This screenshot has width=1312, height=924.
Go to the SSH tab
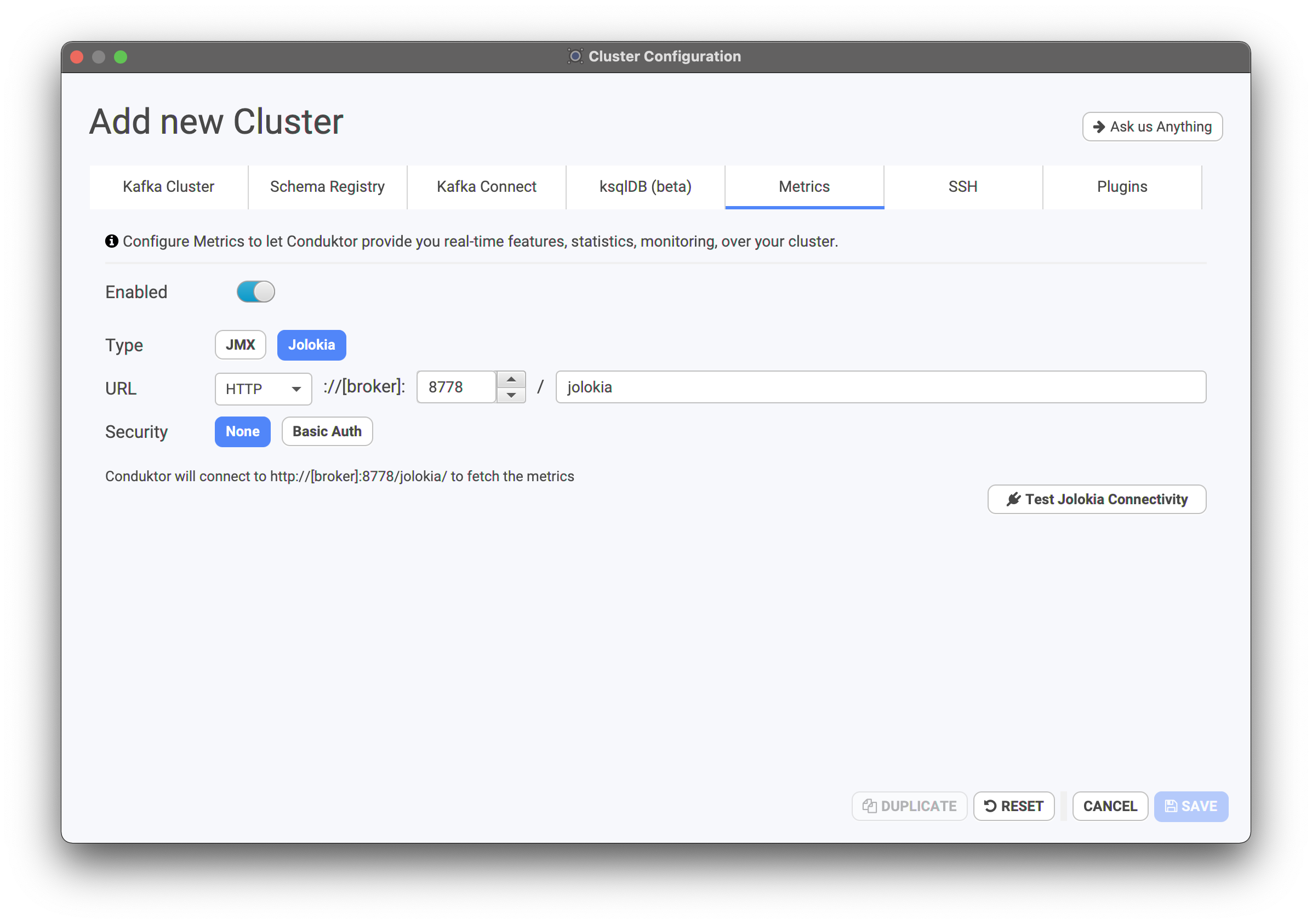(x=963, y=187)
